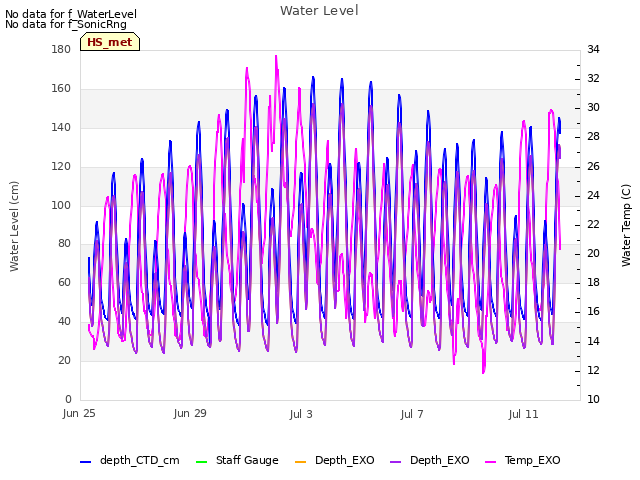640x480 pixels.
Task: Toggle depth_CTD_cm legend entry
Action: point(130,460)
